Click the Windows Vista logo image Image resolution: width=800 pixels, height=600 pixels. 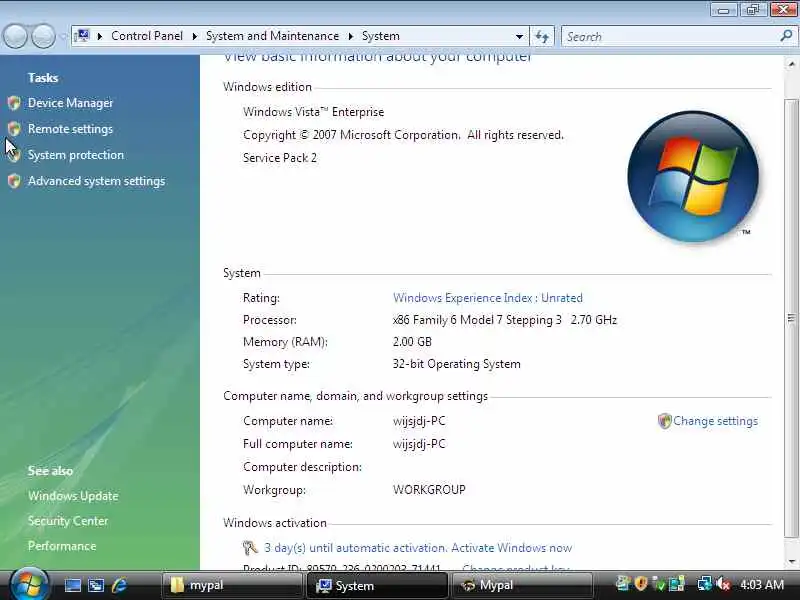[x=693, y=177]
